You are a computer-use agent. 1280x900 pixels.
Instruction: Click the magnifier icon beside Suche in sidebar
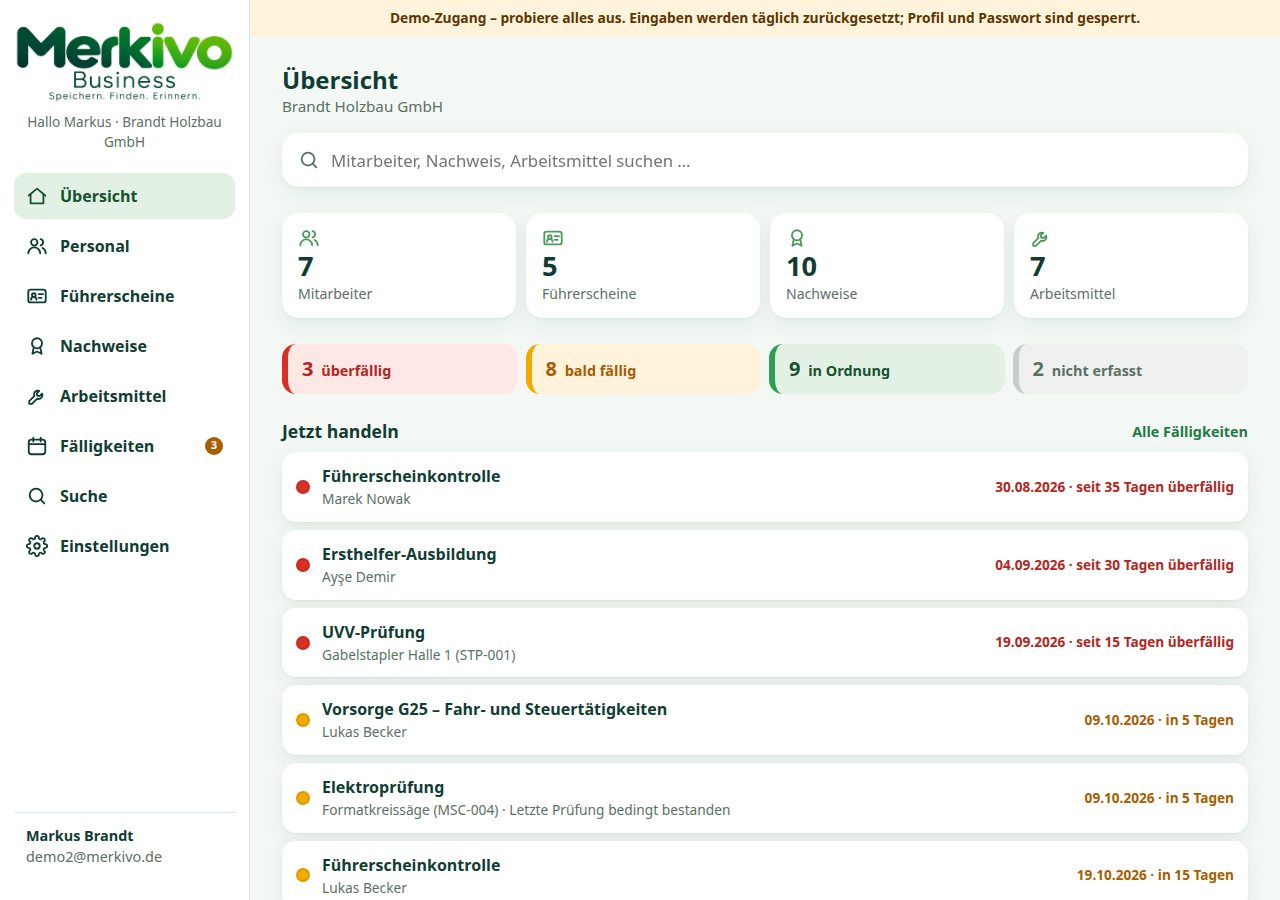click(x=37, y=496)
